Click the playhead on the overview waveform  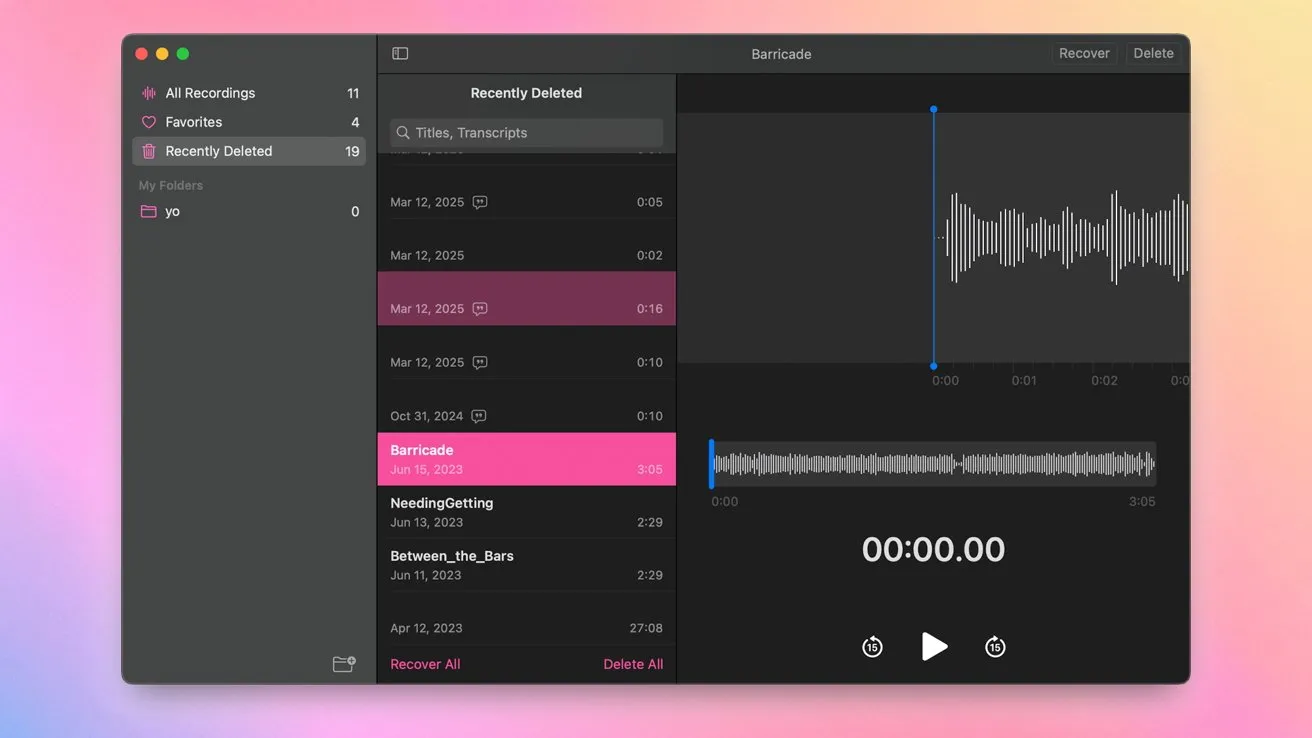click(712, 462)
